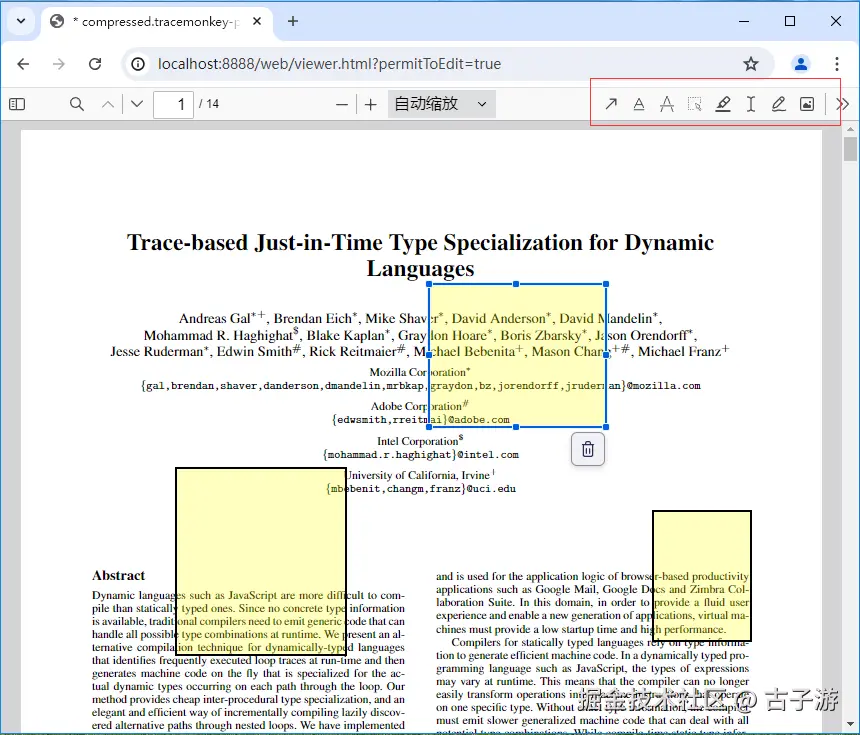
Task: Select the add image tool
Action: [807, 104]
